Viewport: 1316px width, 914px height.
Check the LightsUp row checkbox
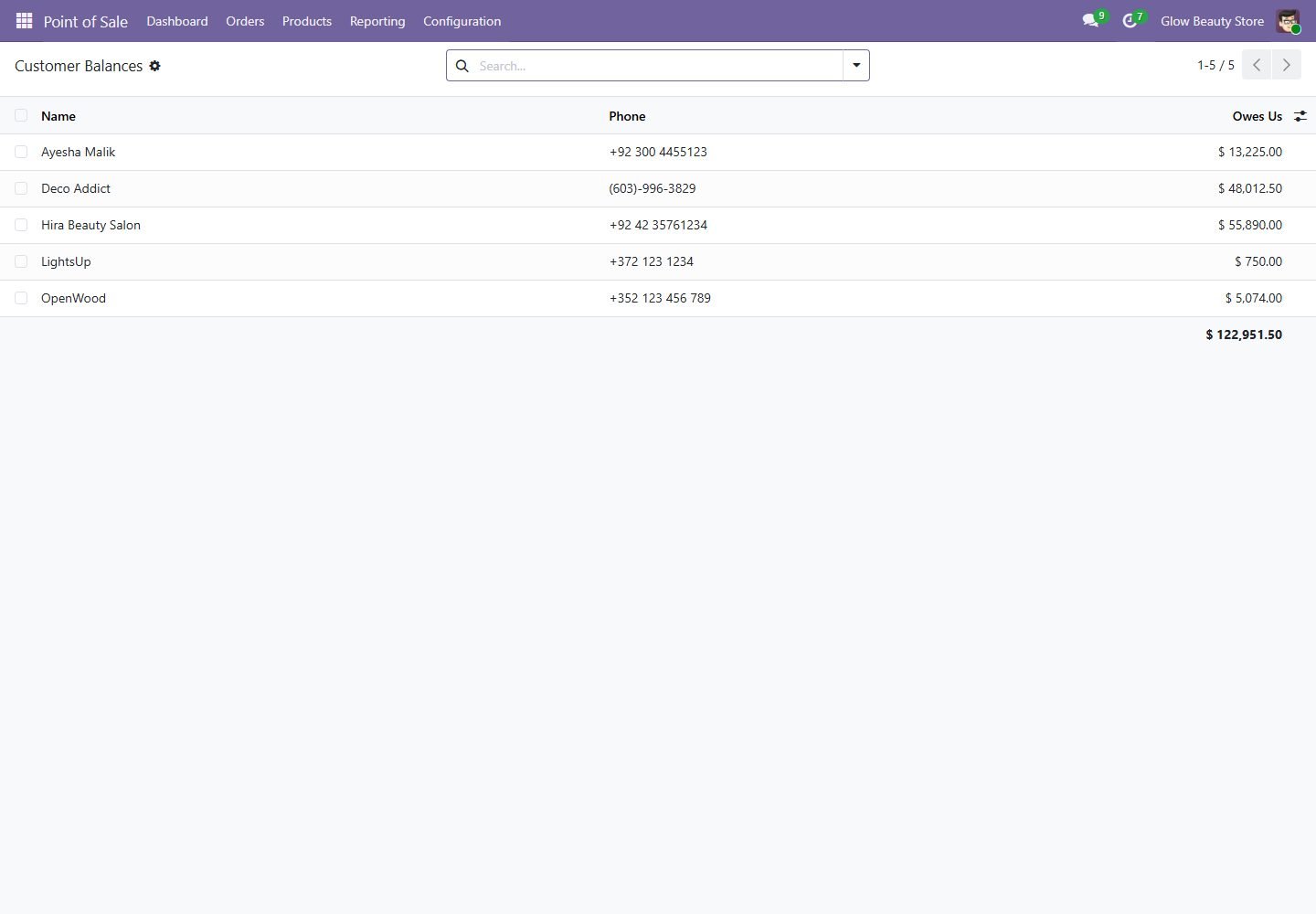click(x=21, y=261)
